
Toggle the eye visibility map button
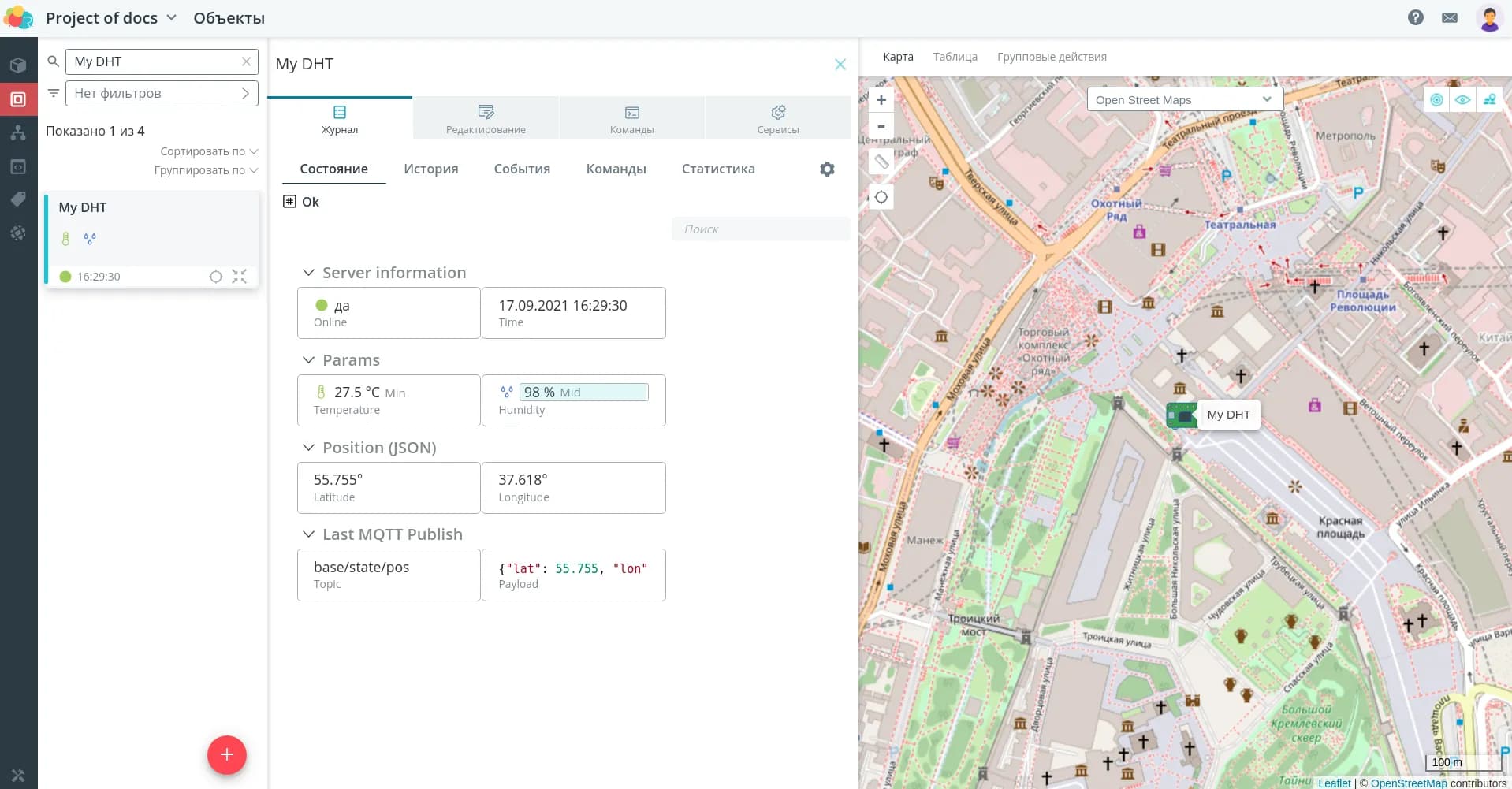click(x=1463, y=100)
